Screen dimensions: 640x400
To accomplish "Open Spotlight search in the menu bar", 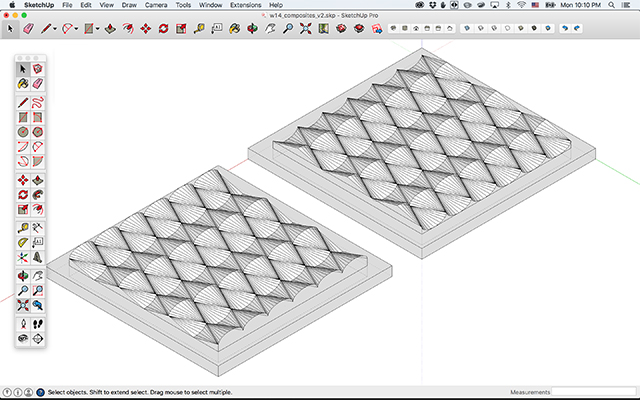I will (x=611, y=5).
